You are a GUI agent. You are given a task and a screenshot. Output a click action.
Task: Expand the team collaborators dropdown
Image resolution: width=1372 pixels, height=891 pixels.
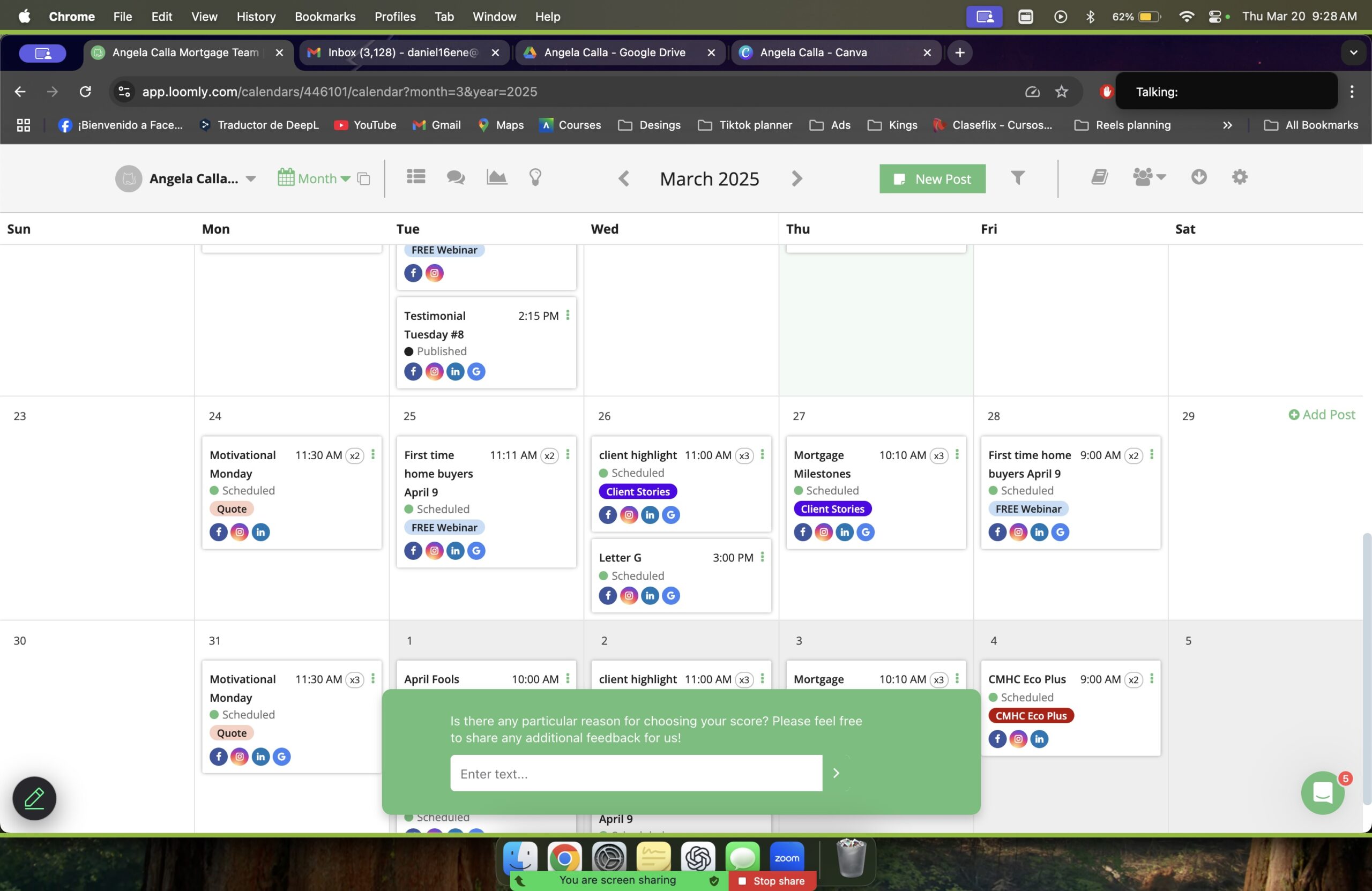[1149, 177]
